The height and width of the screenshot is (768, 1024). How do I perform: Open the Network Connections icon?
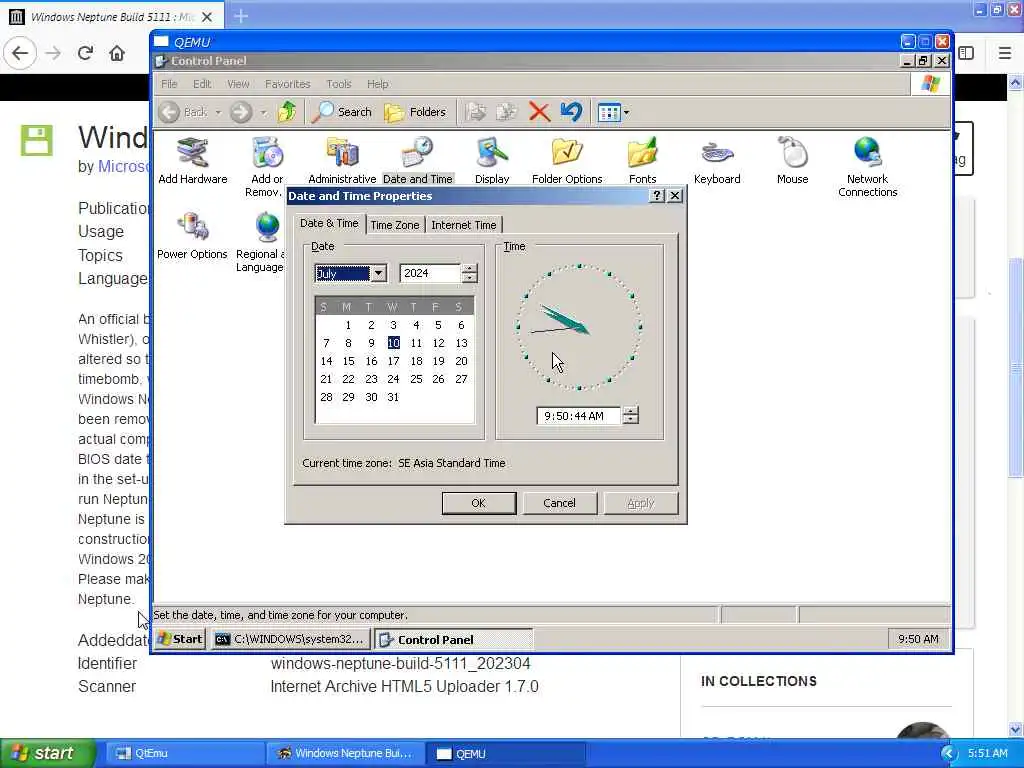[867, 167]
